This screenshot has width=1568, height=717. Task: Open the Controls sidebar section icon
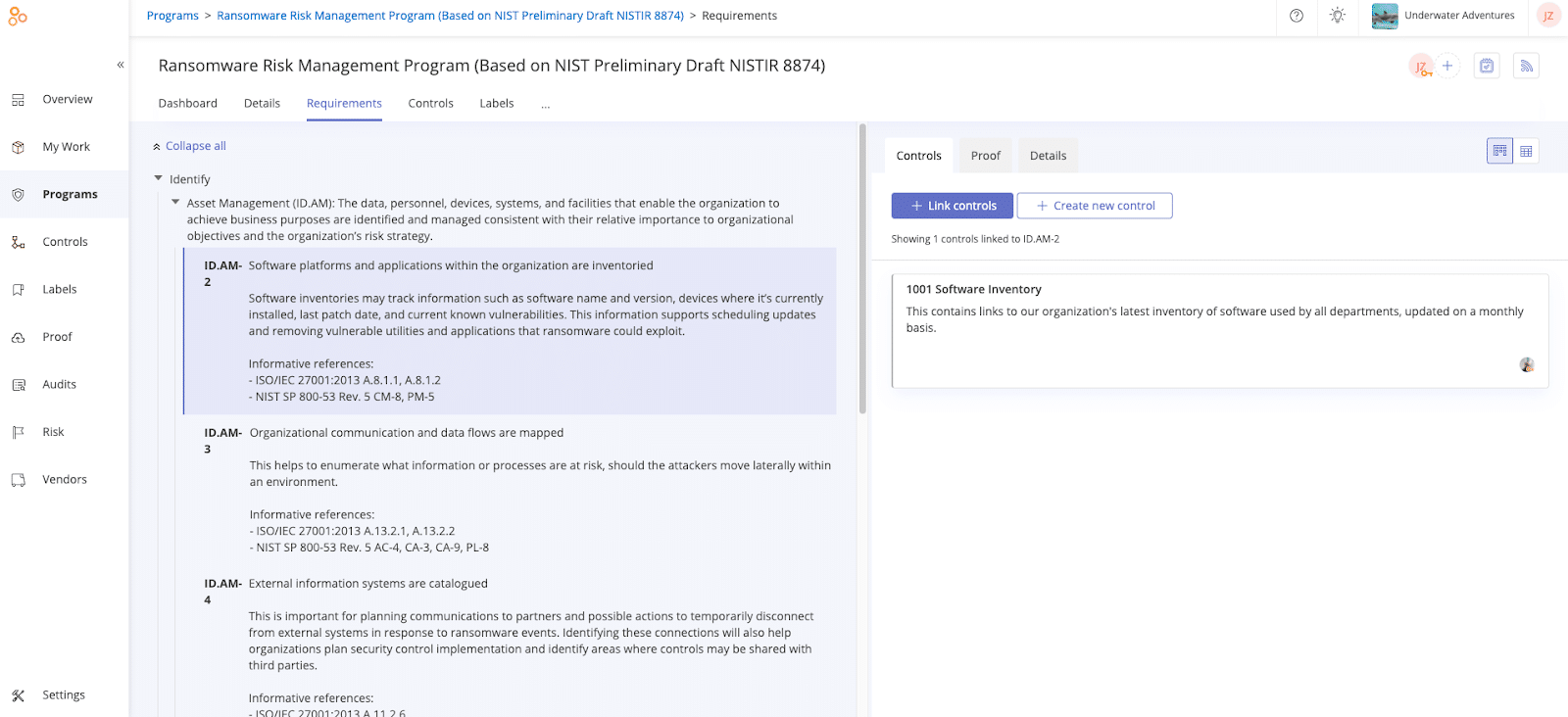[x=18, y=242]
